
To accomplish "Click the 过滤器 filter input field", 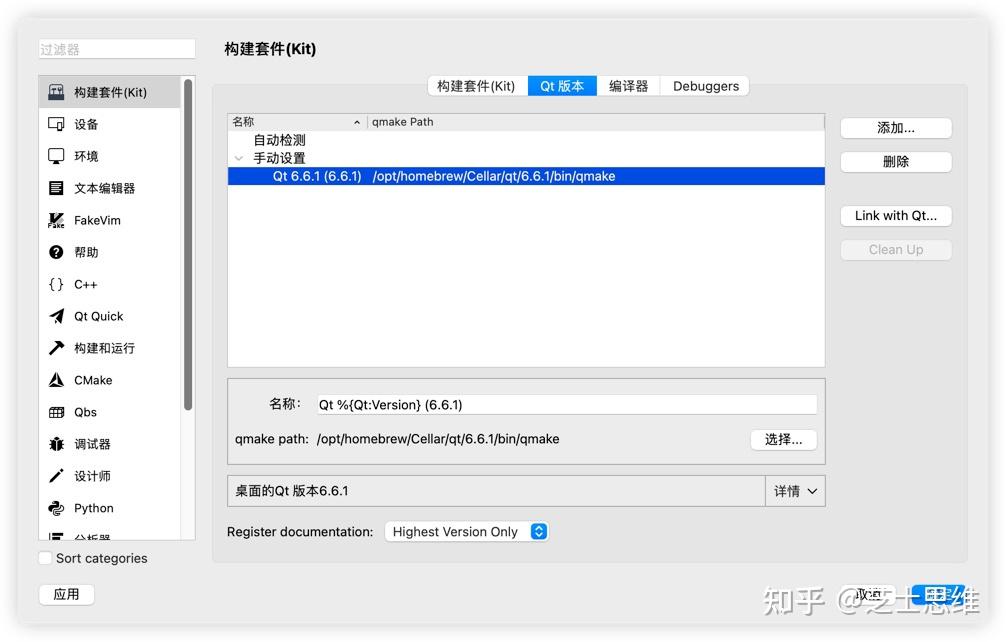I will tap(117, 49).
